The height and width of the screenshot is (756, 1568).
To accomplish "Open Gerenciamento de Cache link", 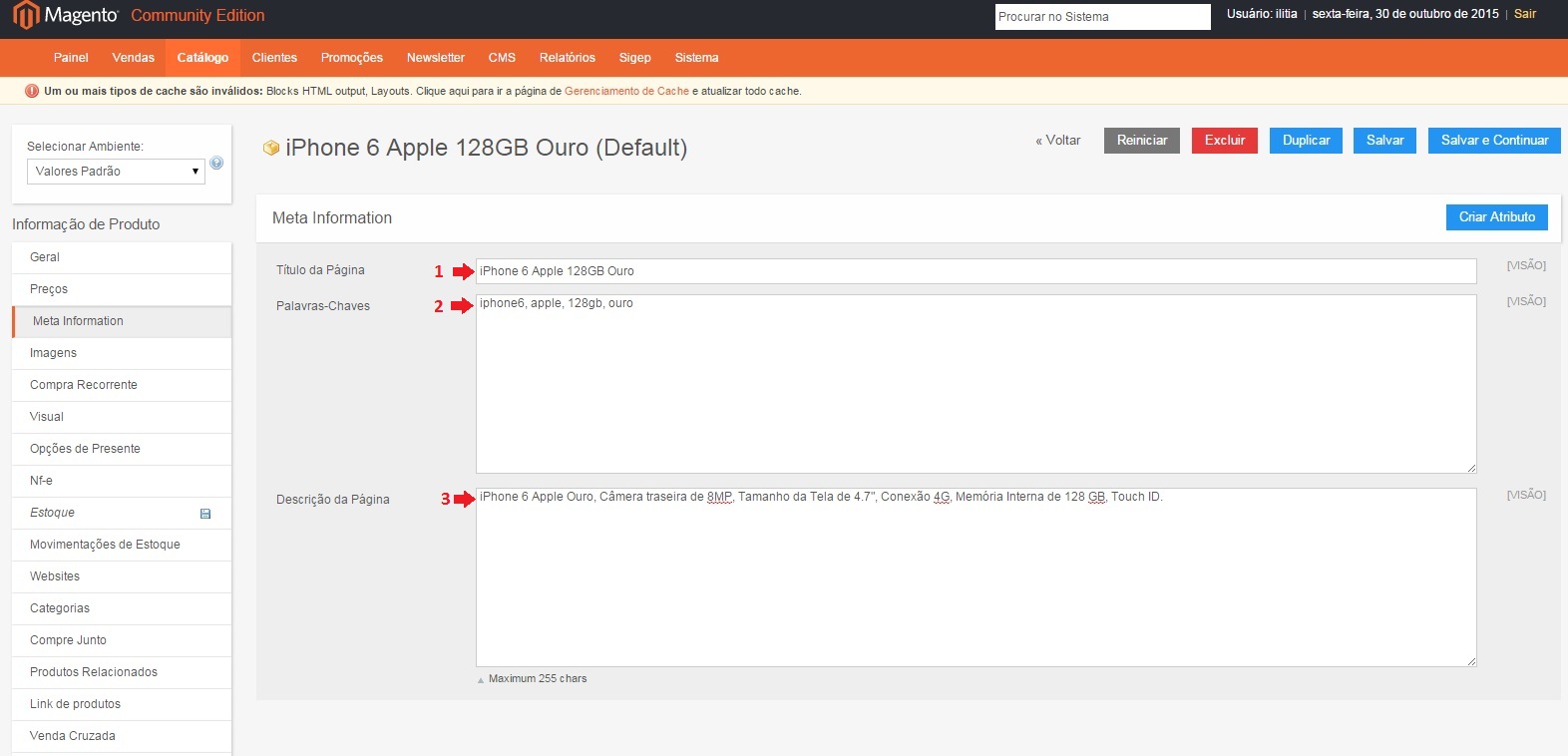I will [626, 91].
